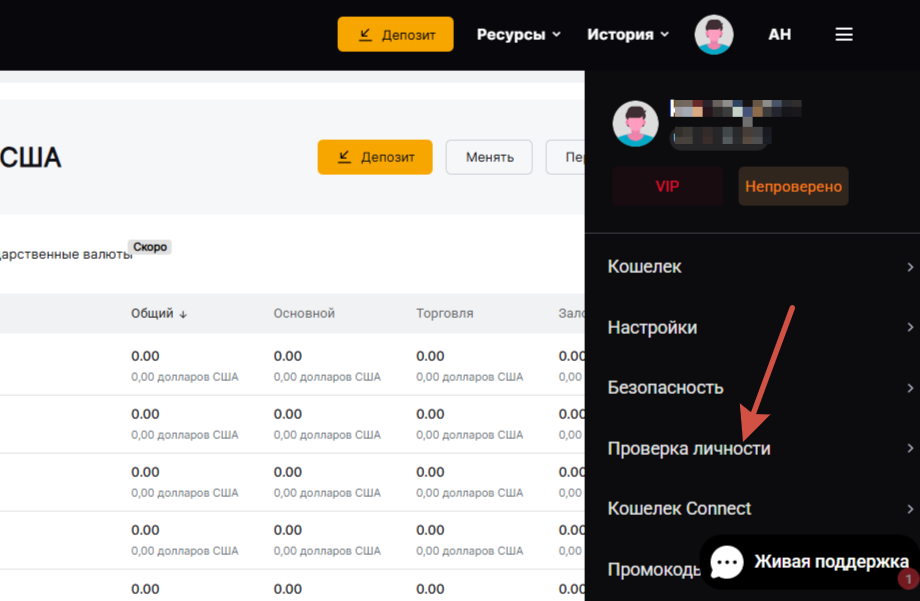Open the Настройки menu item
Screen dimensions: 920x601
click(x=652, y=327)
